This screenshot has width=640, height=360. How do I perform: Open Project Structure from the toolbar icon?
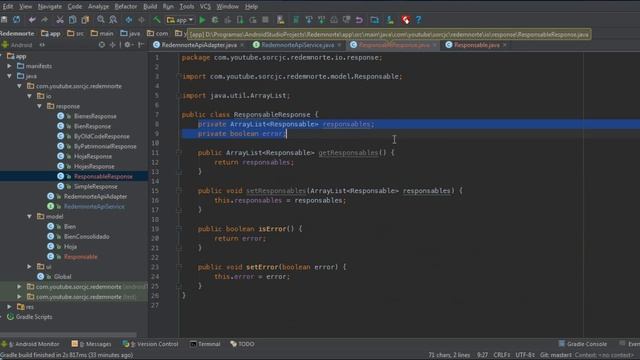(x=374, y=20)
